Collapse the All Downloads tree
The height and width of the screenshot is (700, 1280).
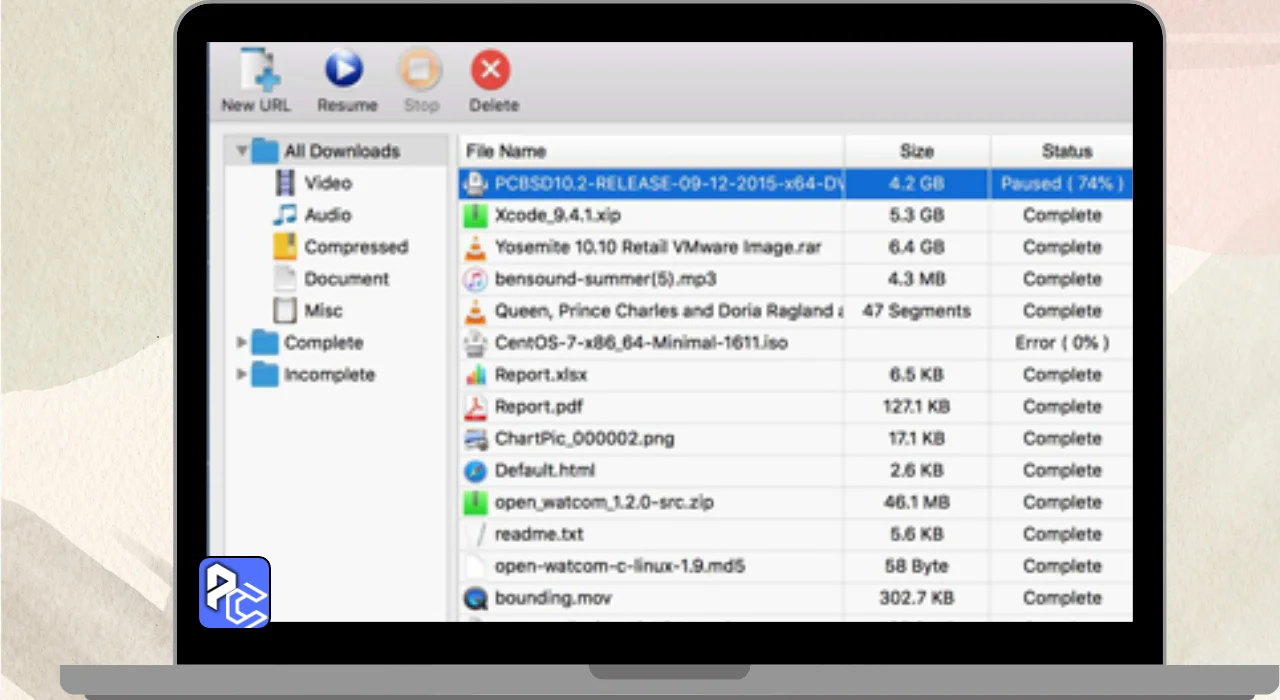pos(242,152)
